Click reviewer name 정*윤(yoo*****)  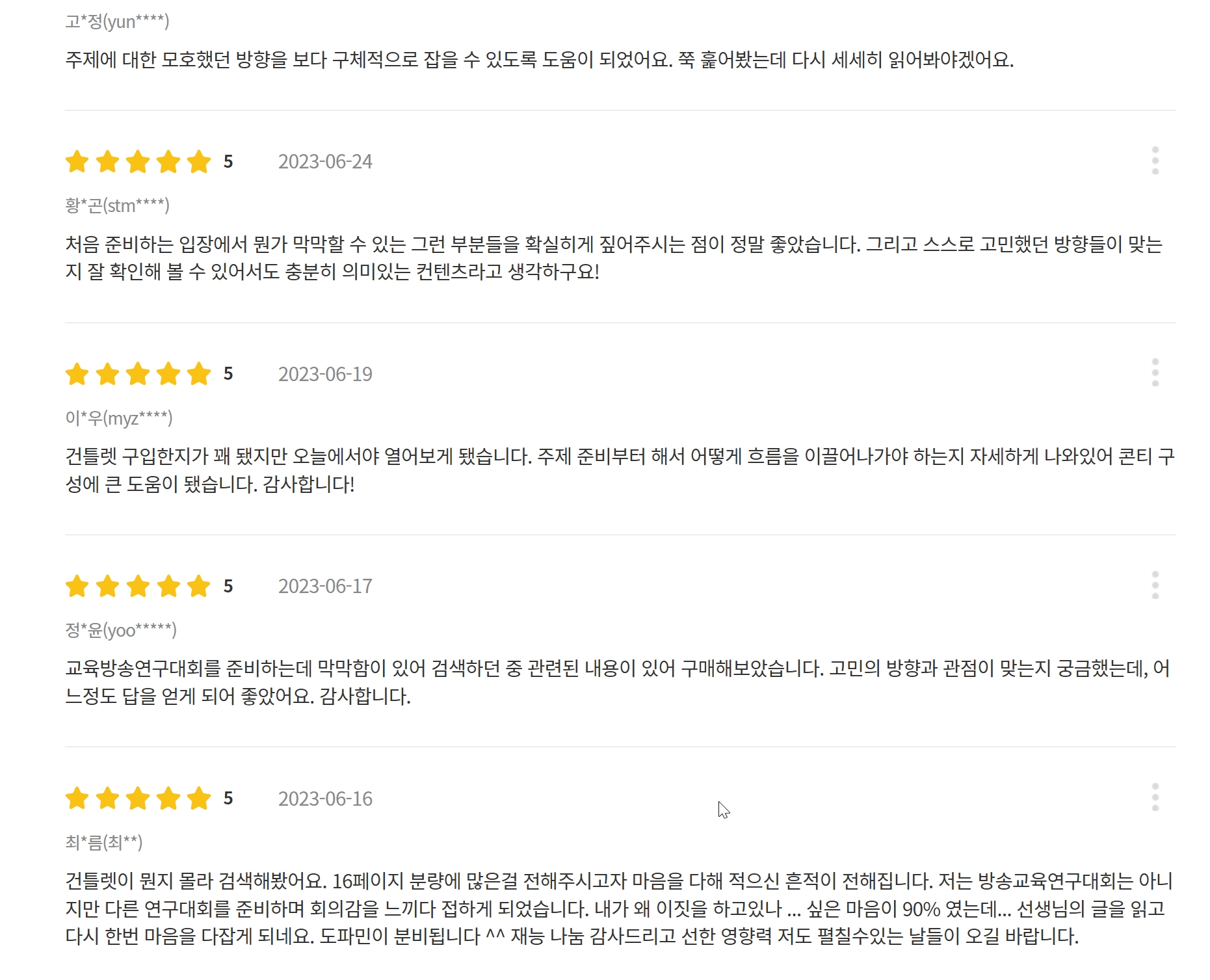point(121,629)
